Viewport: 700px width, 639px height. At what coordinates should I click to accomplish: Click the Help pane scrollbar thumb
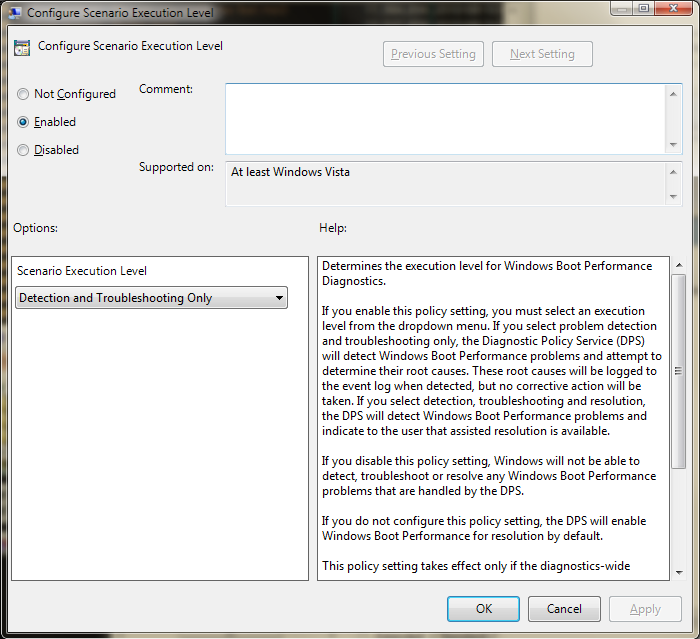click(x=679, y=372)
